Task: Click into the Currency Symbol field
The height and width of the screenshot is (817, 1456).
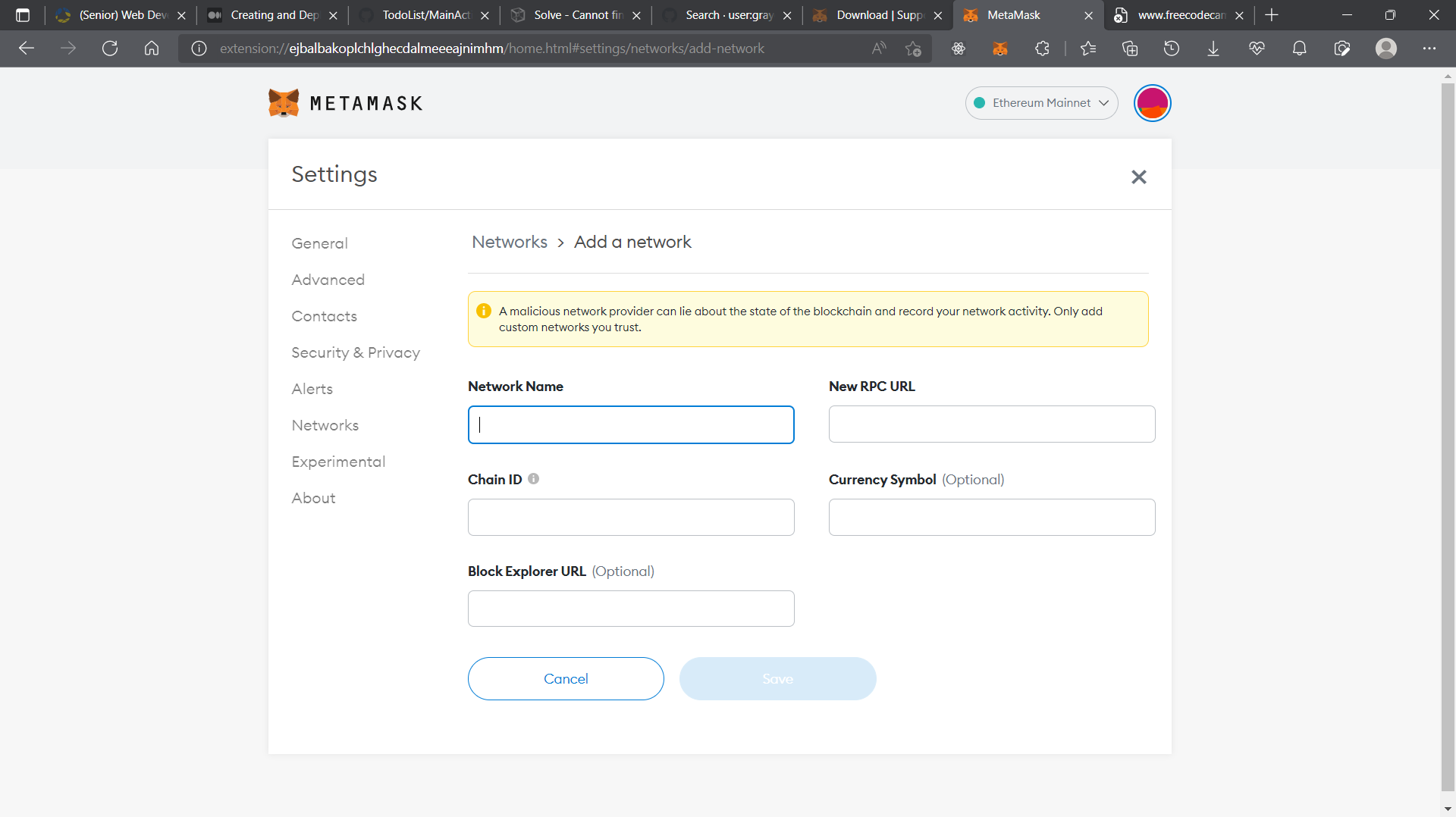Action: coord(992,517)
